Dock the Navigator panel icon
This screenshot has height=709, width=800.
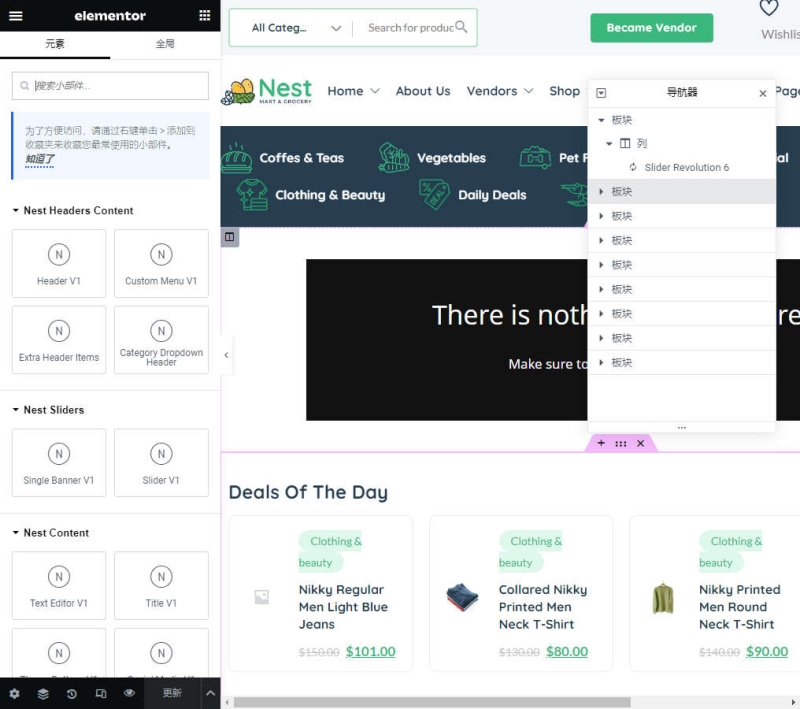(x=601, y=93)
